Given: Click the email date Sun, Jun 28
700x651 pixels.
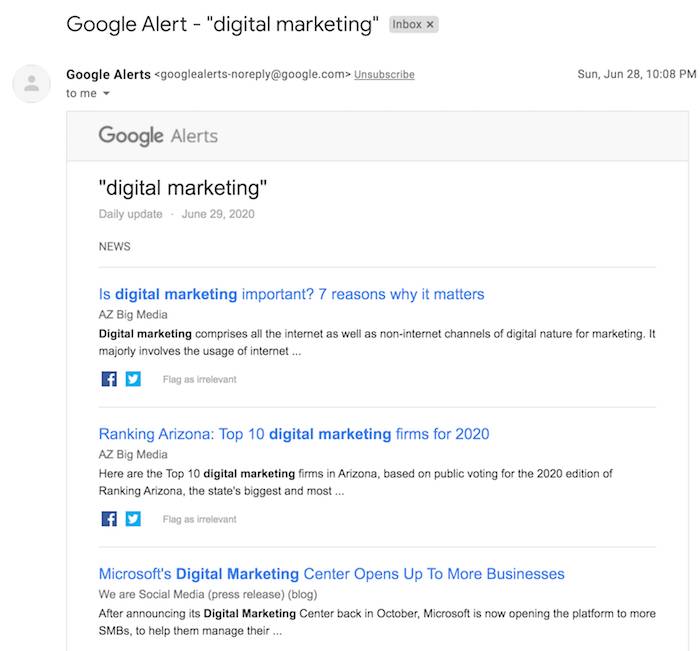Looking at the screenshot, I should 636,74.
